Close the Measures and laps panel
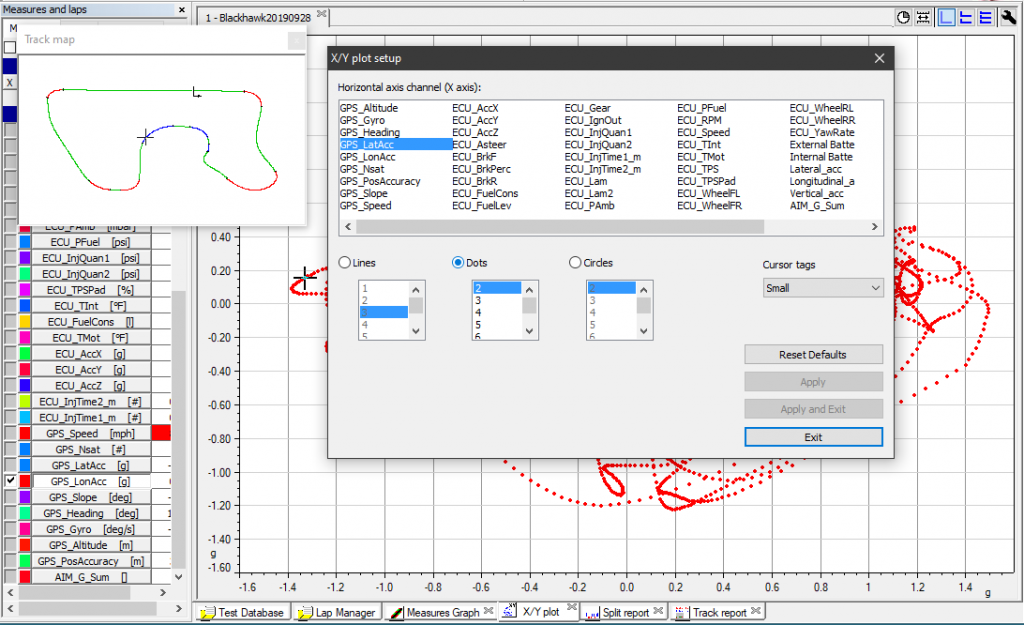1024x625 pixels. (x=182, y=9)
